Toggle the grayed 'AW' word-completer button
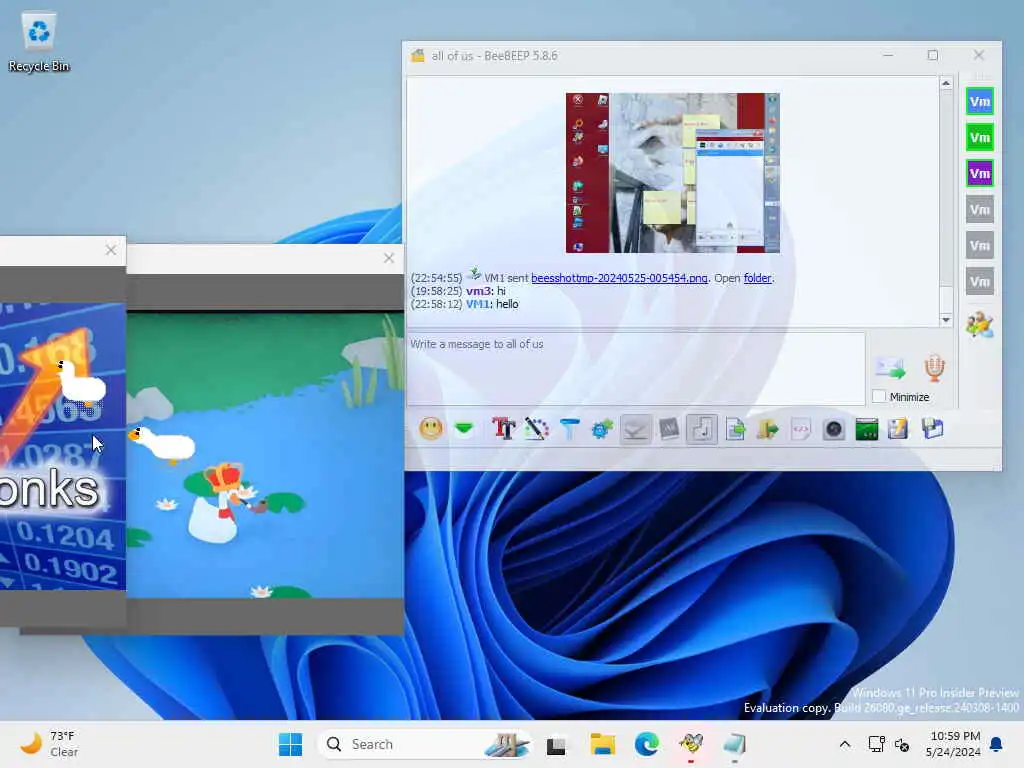Viewport: 1024px width, 768px height. click(x=669, y=429)
